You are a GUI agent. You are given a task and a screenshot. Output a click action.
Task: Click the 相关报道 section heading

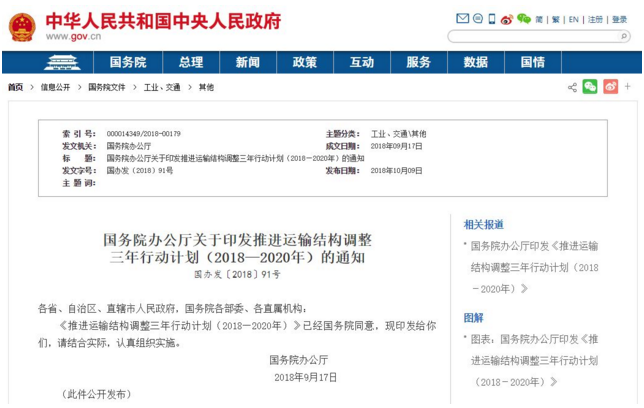click(x=483, y=225)
